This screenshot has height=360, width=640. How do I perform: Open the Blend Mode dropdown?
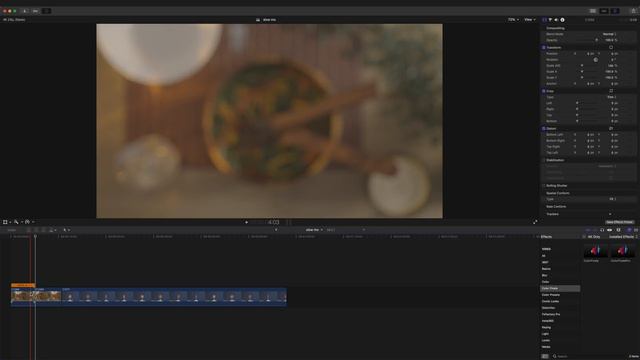(x=609, y=34)
